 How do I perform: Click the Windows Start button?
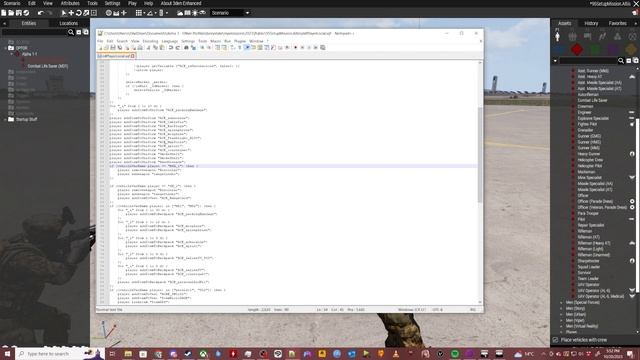(x=7, y=354)
